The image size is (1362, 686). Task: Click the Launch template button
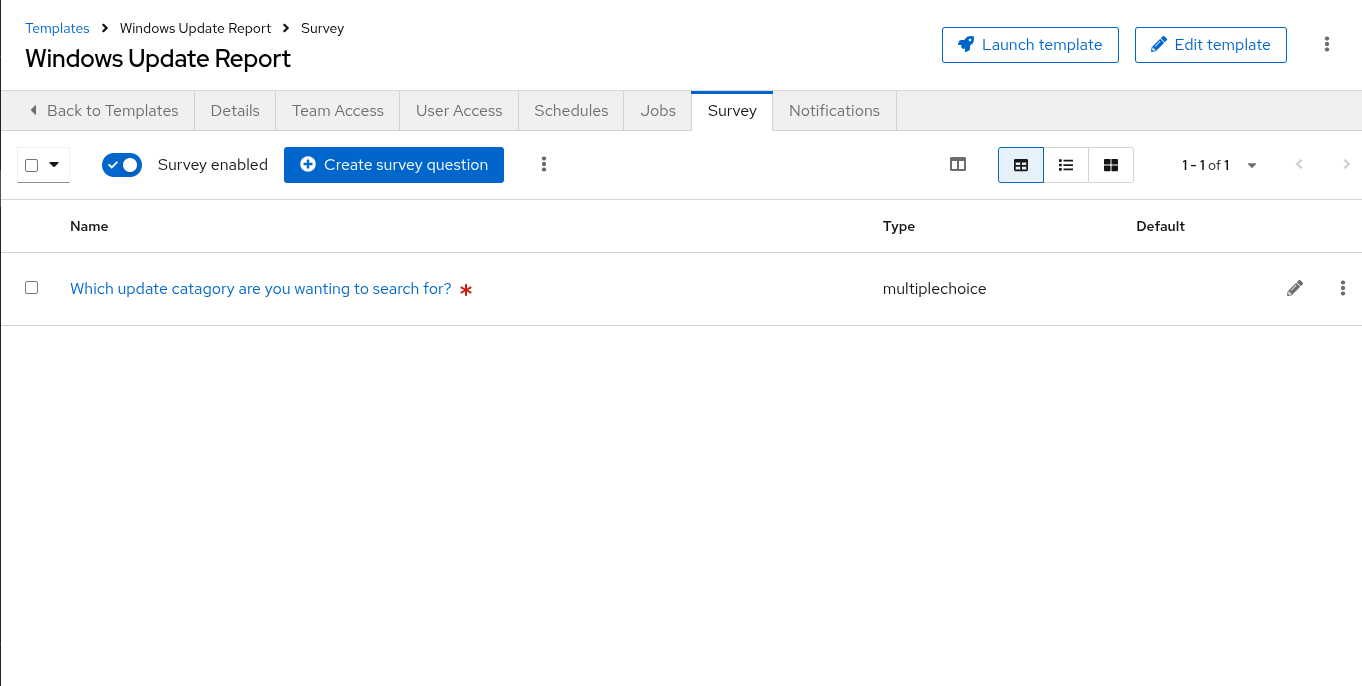click(x=1030, y=45)
